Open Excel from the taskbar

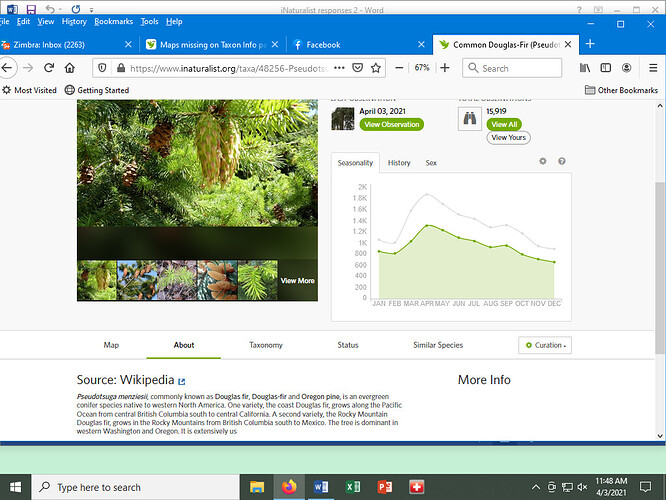coord(353,487)
